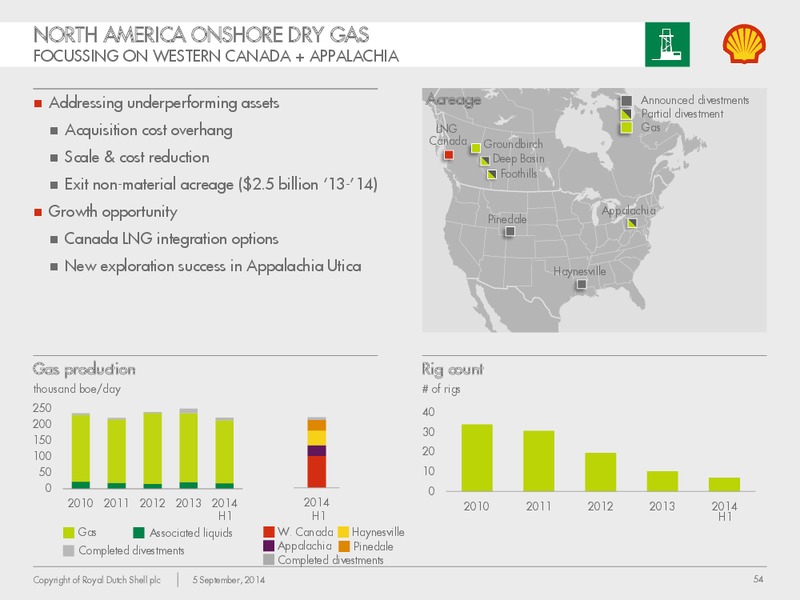Viewport: 800px width, 600px height.
Task: Click the slide number 54
Action: point(758,579)
